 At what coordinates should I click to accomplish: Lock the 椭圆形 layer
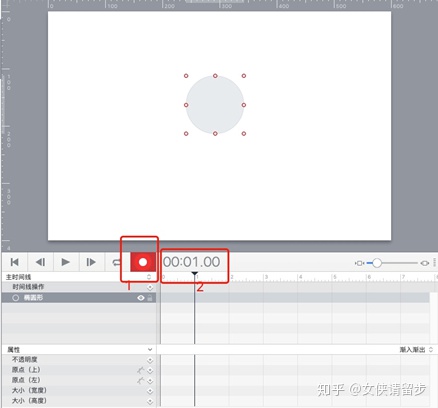150,298
